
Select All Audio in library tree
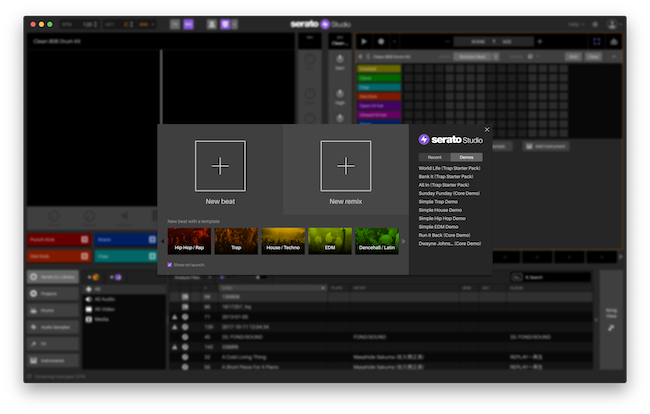124,299
